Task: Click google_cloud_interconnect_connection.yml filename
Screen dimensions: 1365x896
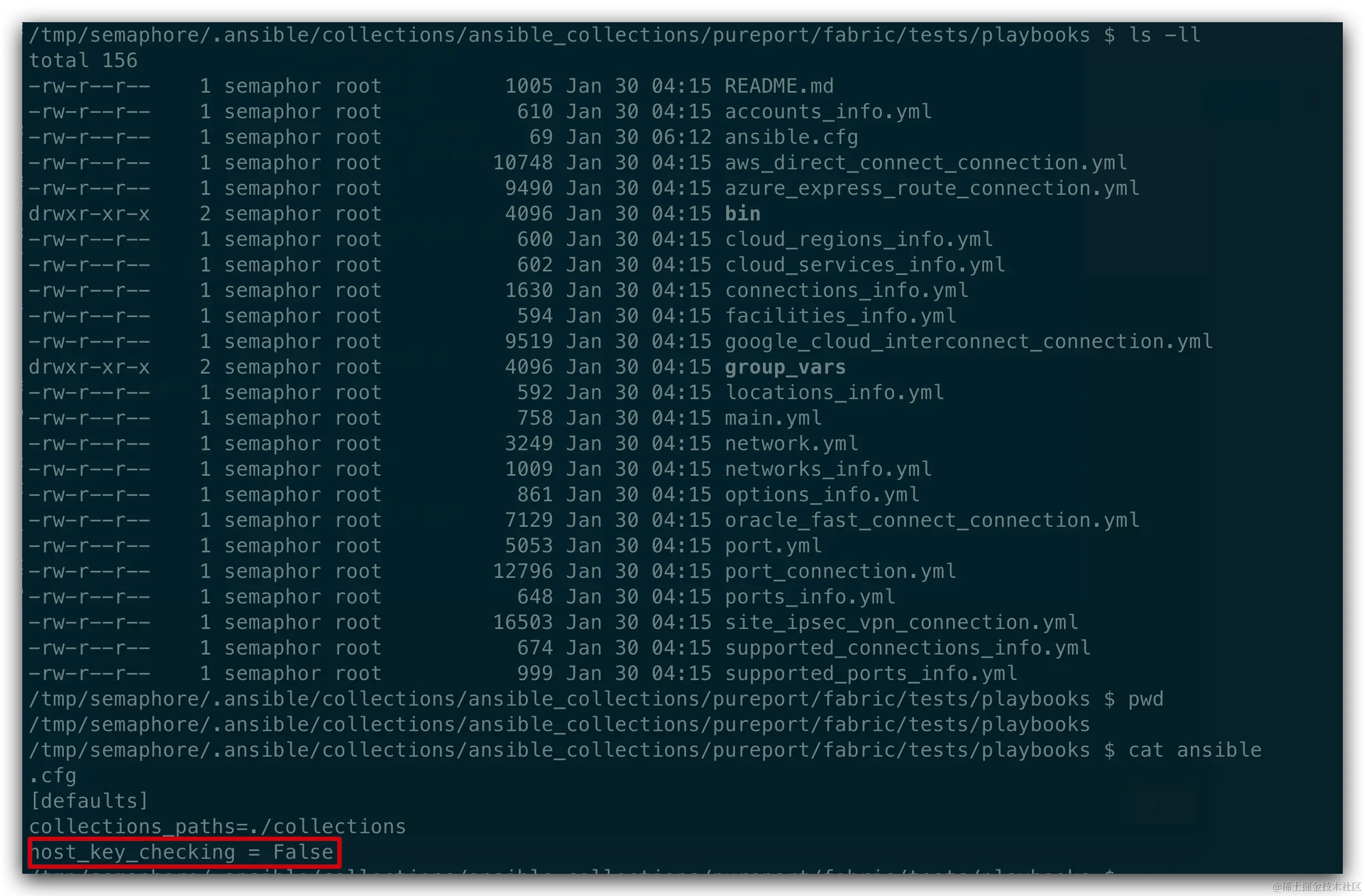Action: (x=968, y=341)
